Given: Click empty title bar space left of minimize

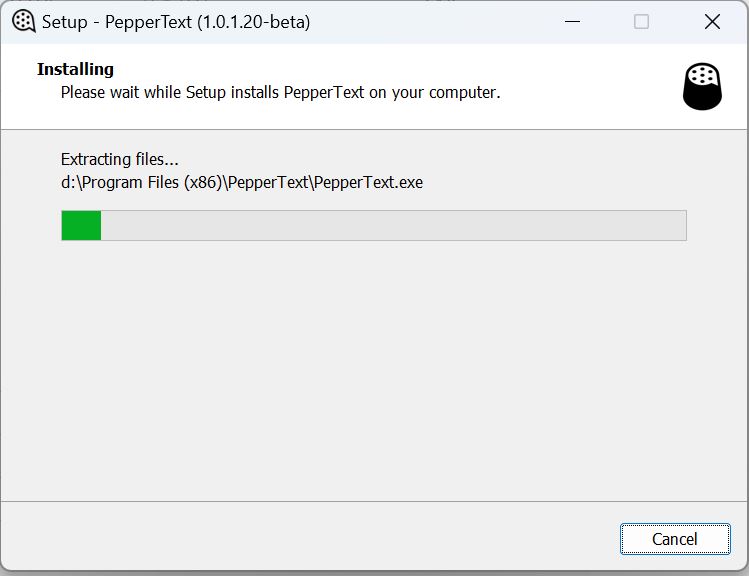Looking at the screenshot, I should 440,22.
